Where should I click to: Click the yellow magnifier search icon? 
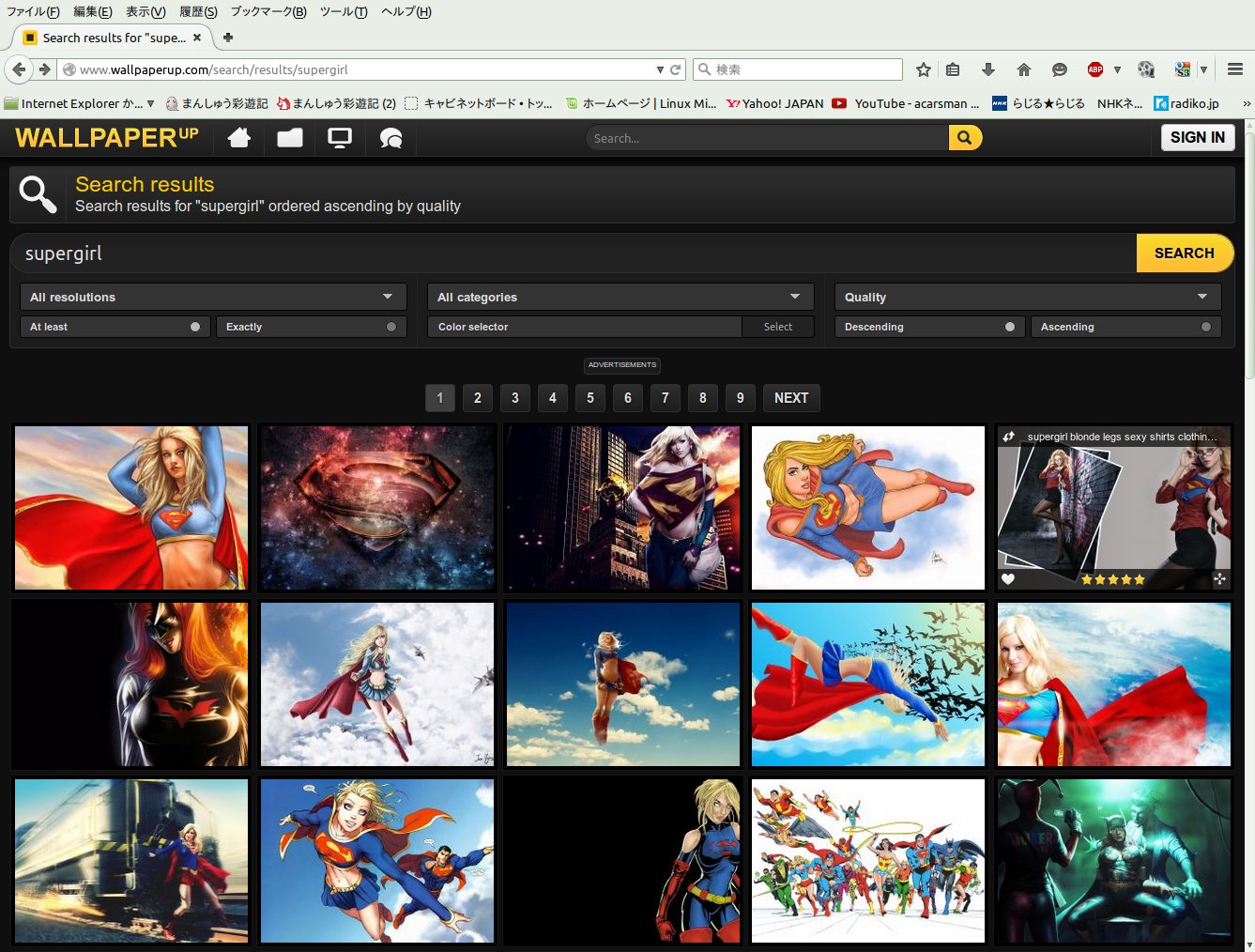point(964,138)
